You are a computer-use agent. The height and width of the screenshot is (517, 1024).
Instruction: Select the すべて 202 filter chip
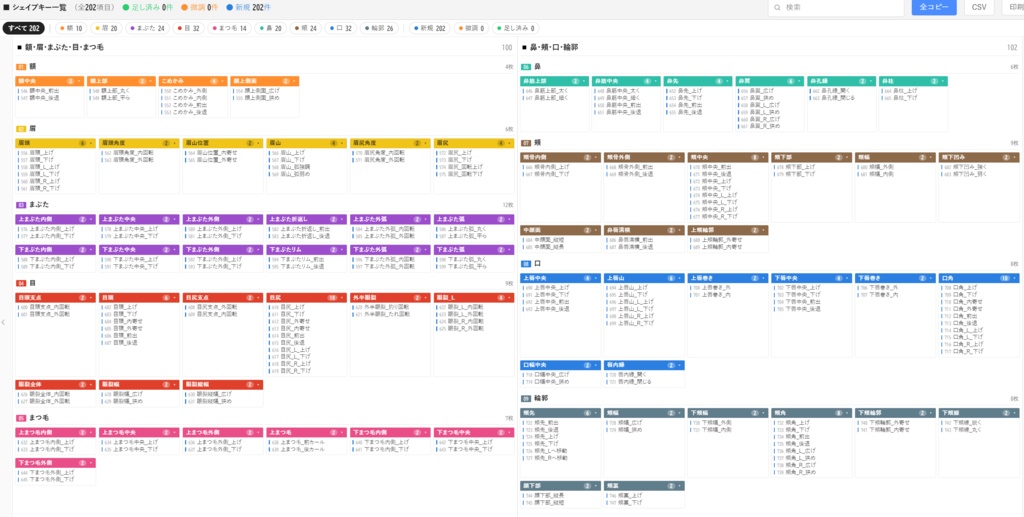(24, 28)
